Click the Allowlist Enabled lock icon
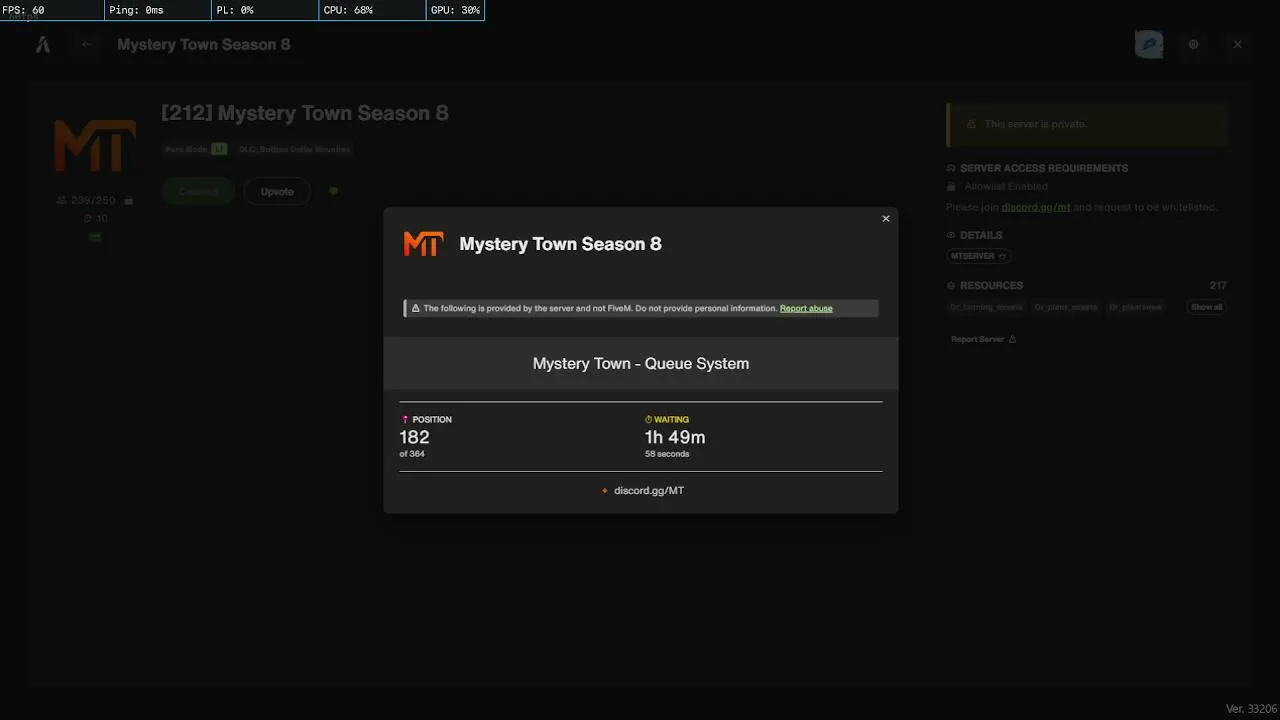The image size is (1280, 720). tap(952, 187)
